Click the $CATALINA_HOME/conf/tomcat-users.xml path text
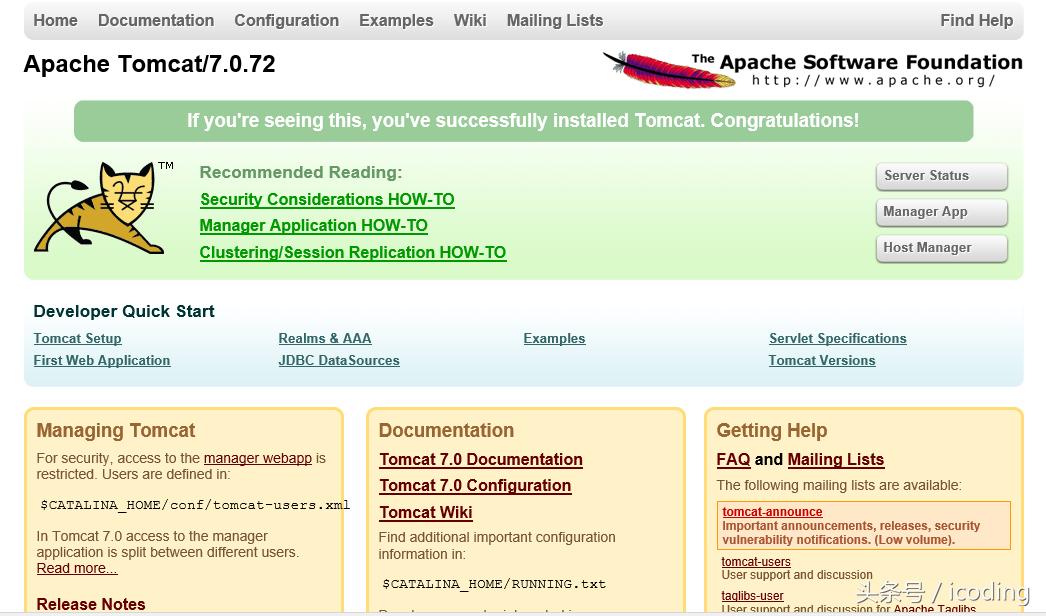The height and width of the screenshot is (616, 1046). click(195, 505)
